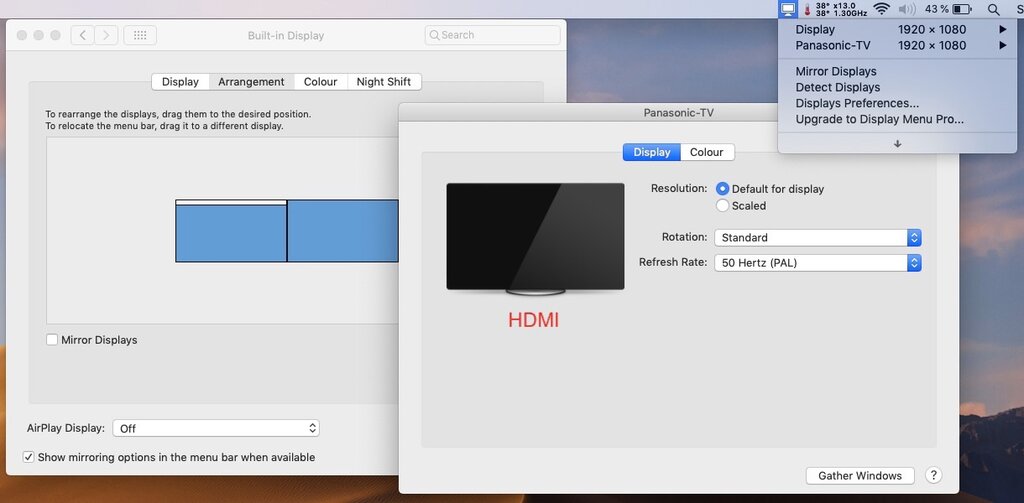
Task: Click the Gather Windows button
Action: (x=860, y=476)
